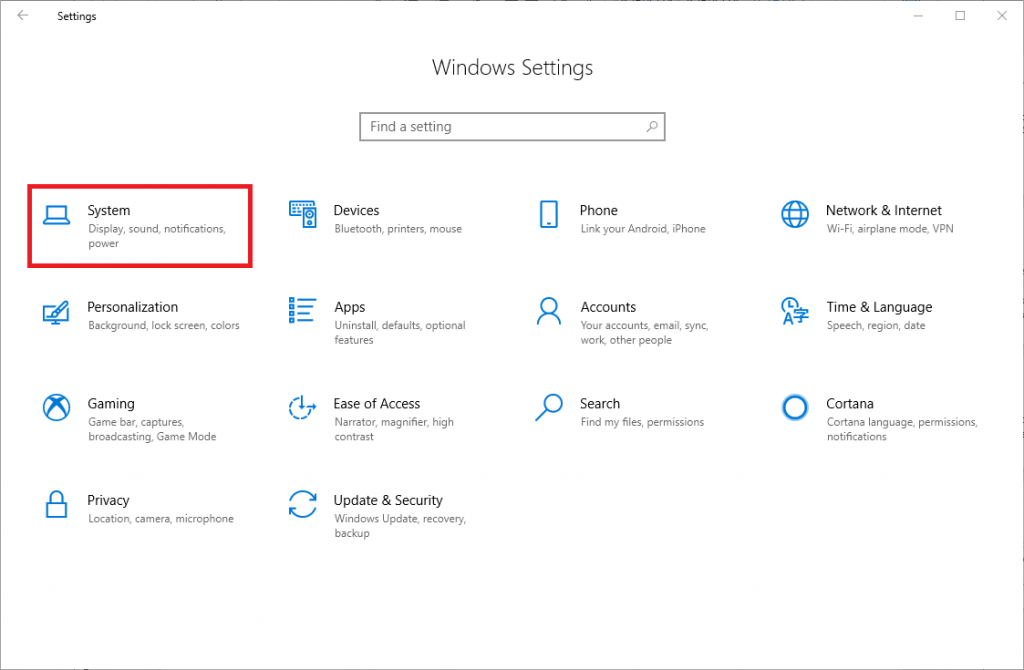Screen dimensions: 1024x670
Task: Open Network & Internet title
Action: click(x=884, y=210)
